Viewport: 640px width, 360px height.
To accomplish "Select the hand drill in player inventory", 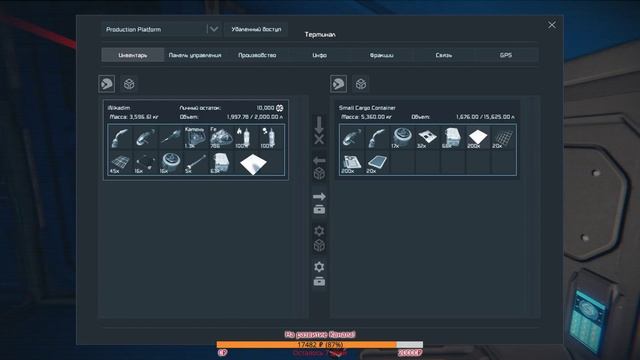I will (x=171, y=138).
